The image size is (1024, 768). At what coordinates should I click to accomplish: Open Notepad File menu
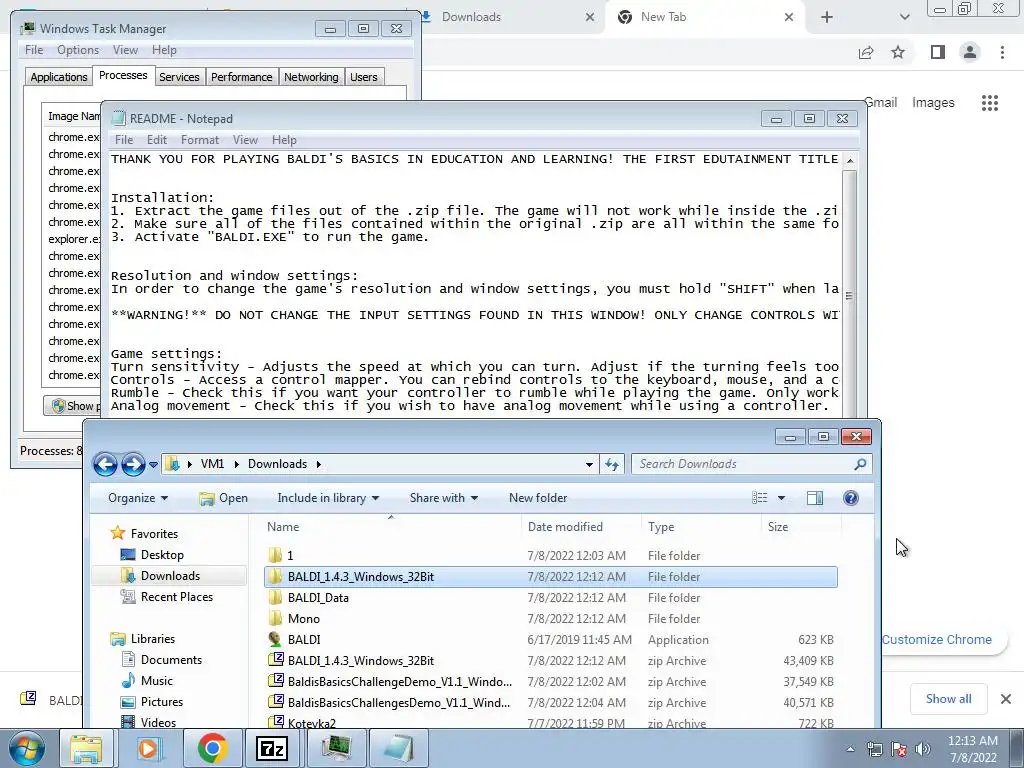pyautogui.click(x=124, y=140)
